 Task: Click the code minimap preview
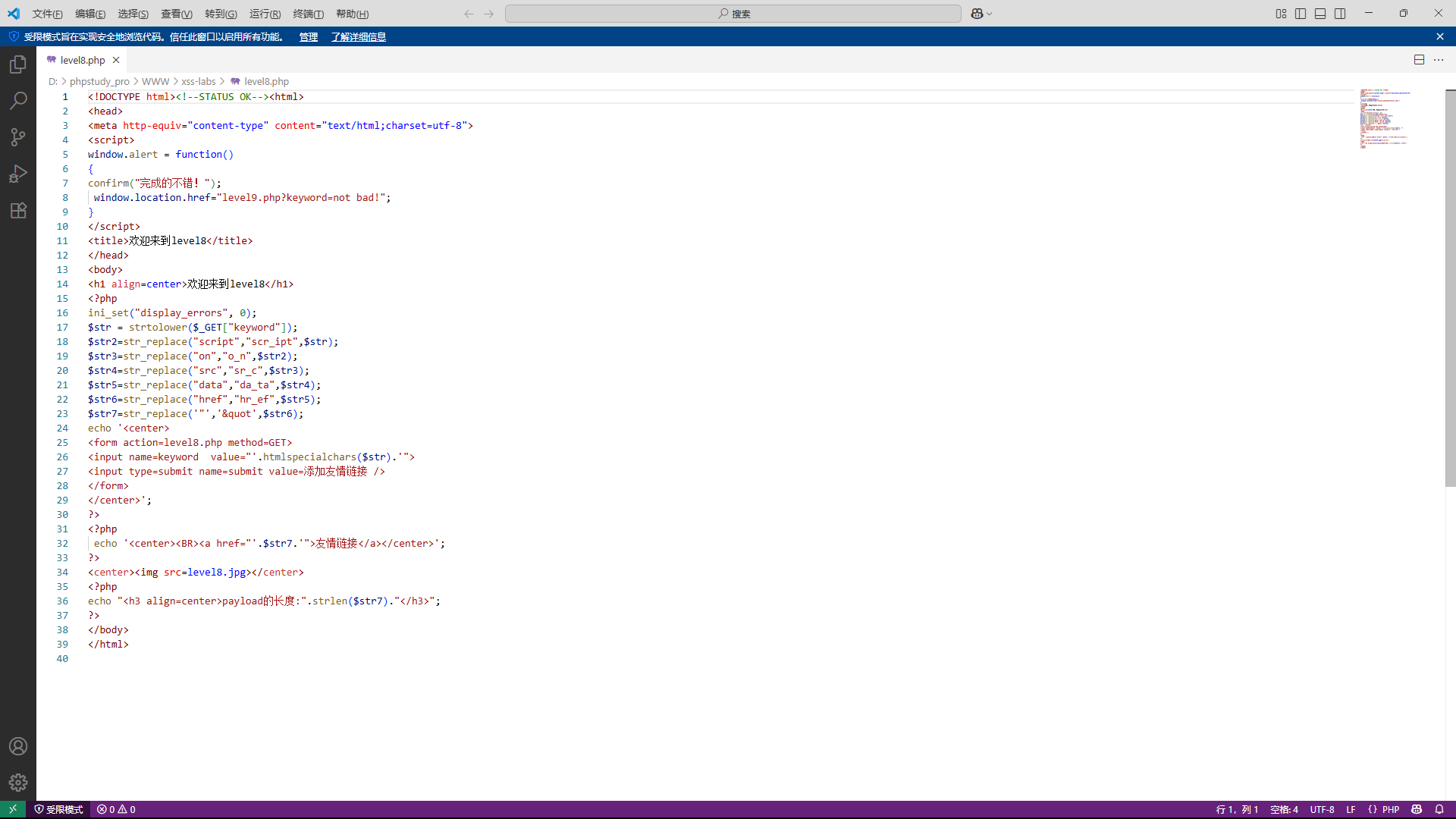[1385, 119]
